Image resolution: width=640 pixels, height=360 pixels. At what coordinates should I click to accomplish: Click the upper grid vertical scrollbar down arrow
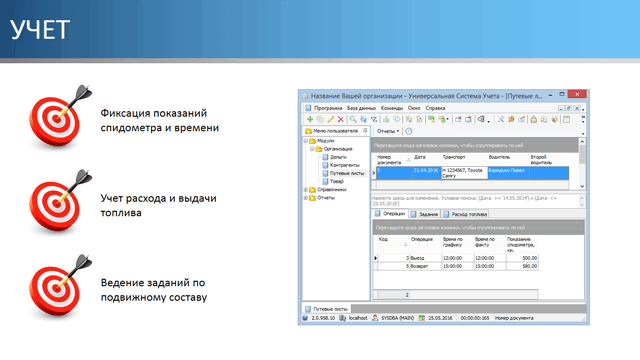[582, 186]
